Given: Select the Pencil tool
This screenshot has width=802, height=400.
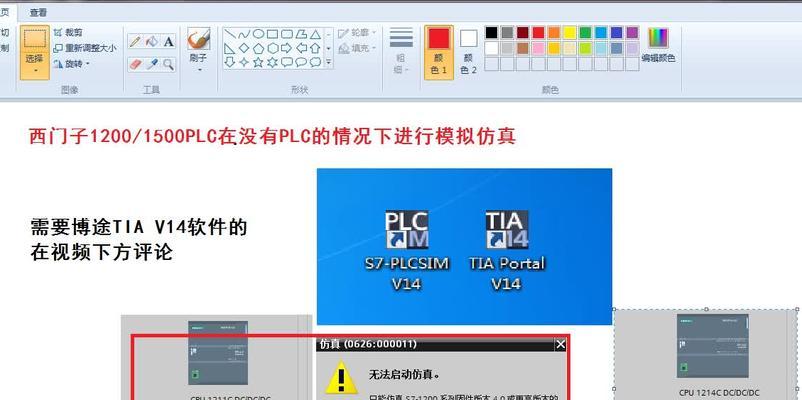Looking at the screenshot, I should pos(135,41).
